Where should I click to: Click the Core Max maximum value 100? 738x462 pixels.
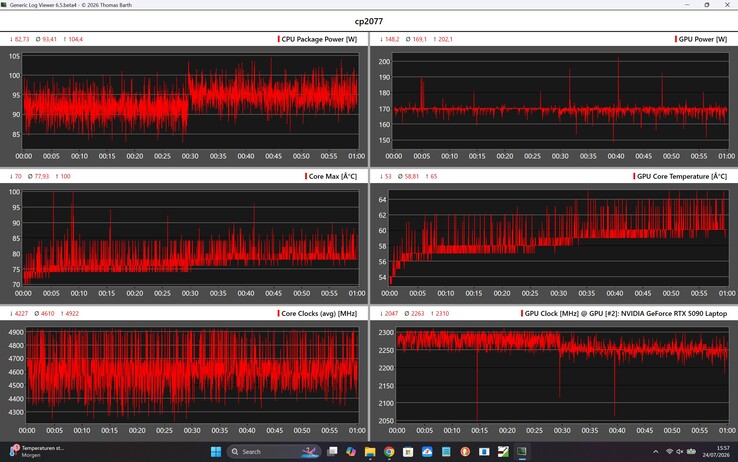65,176
